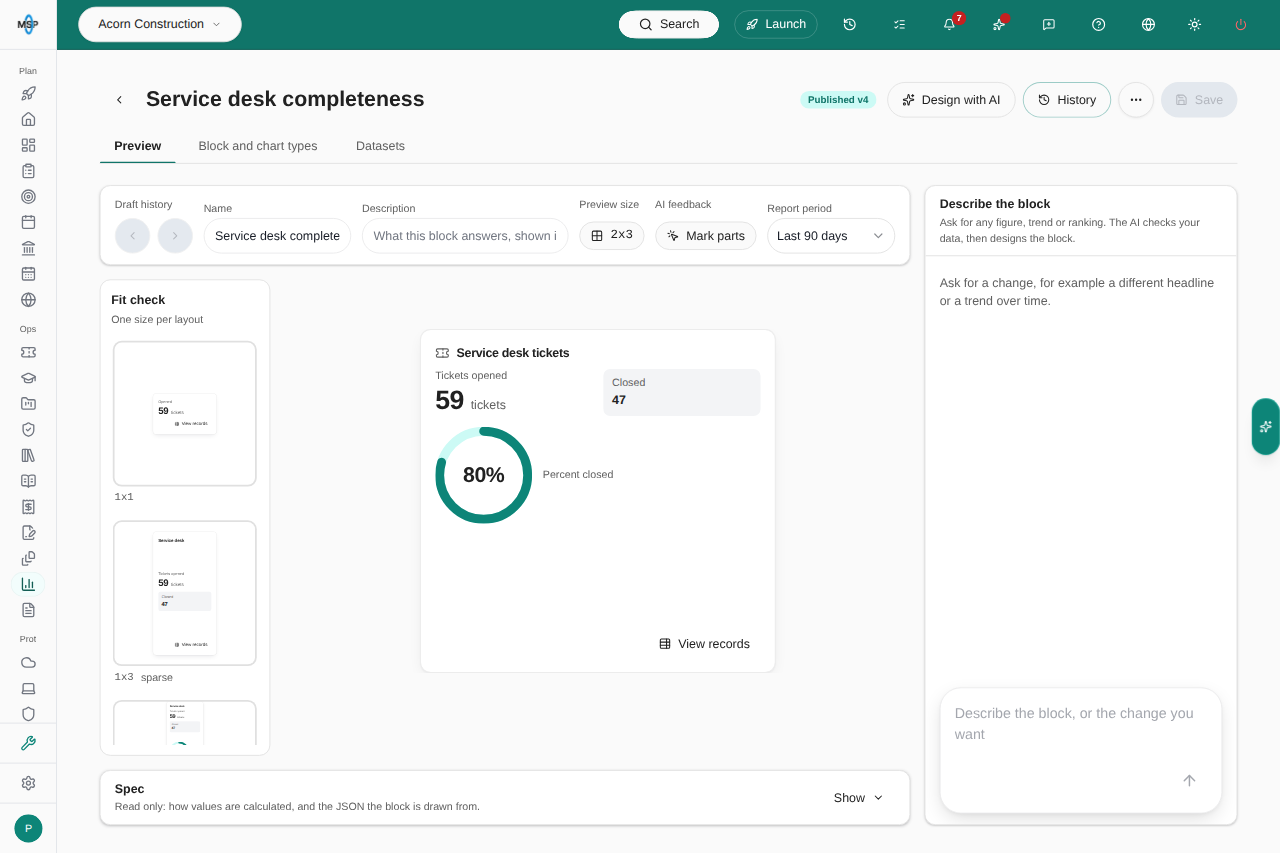Open the document text icon in sidebar
The width and height of the screenshot is (1280, 853).
point(28,610)
